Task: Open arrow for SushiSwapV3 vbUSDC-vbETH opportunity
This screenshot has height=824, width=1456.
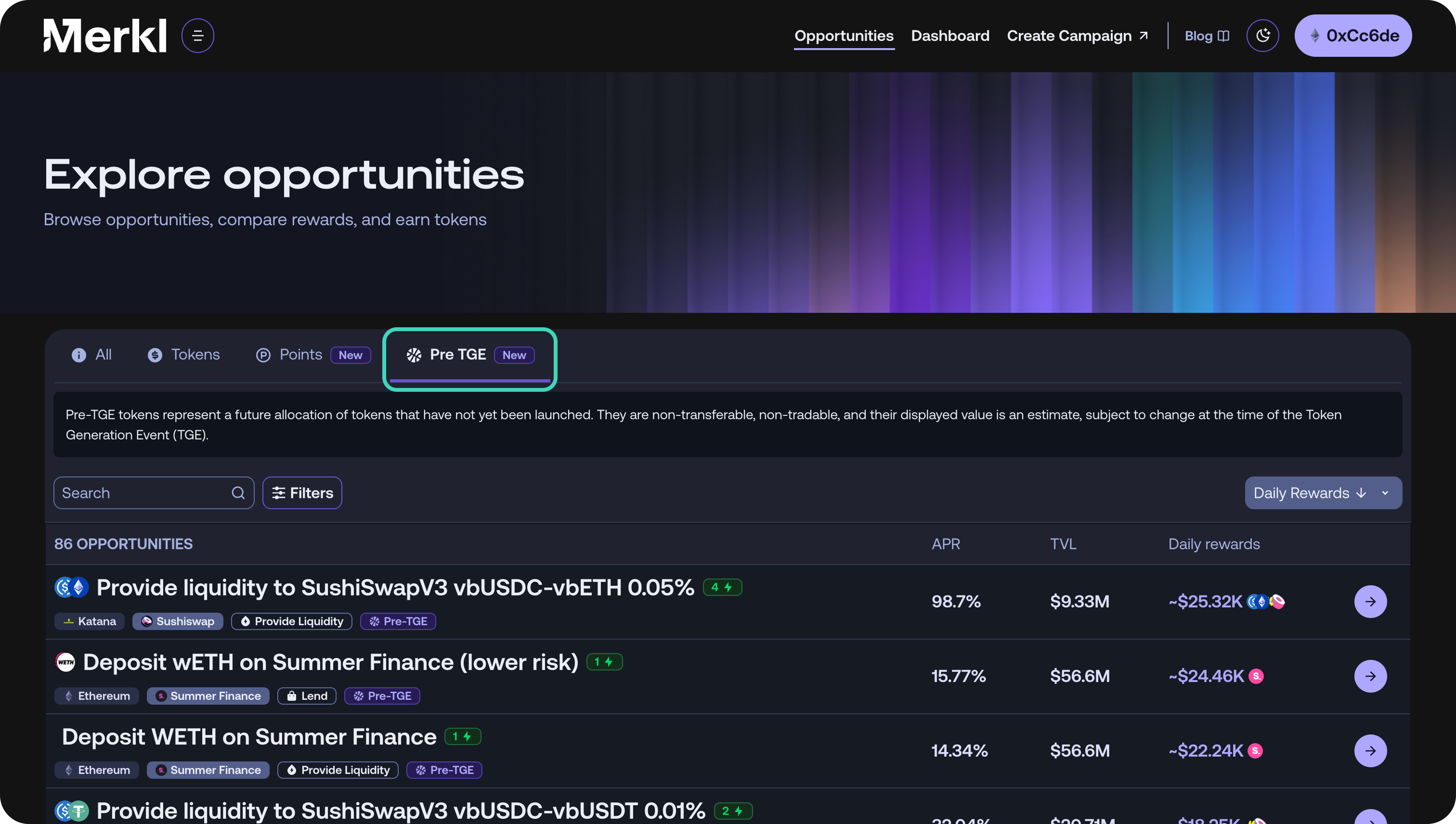Action: click(1370, 602)
